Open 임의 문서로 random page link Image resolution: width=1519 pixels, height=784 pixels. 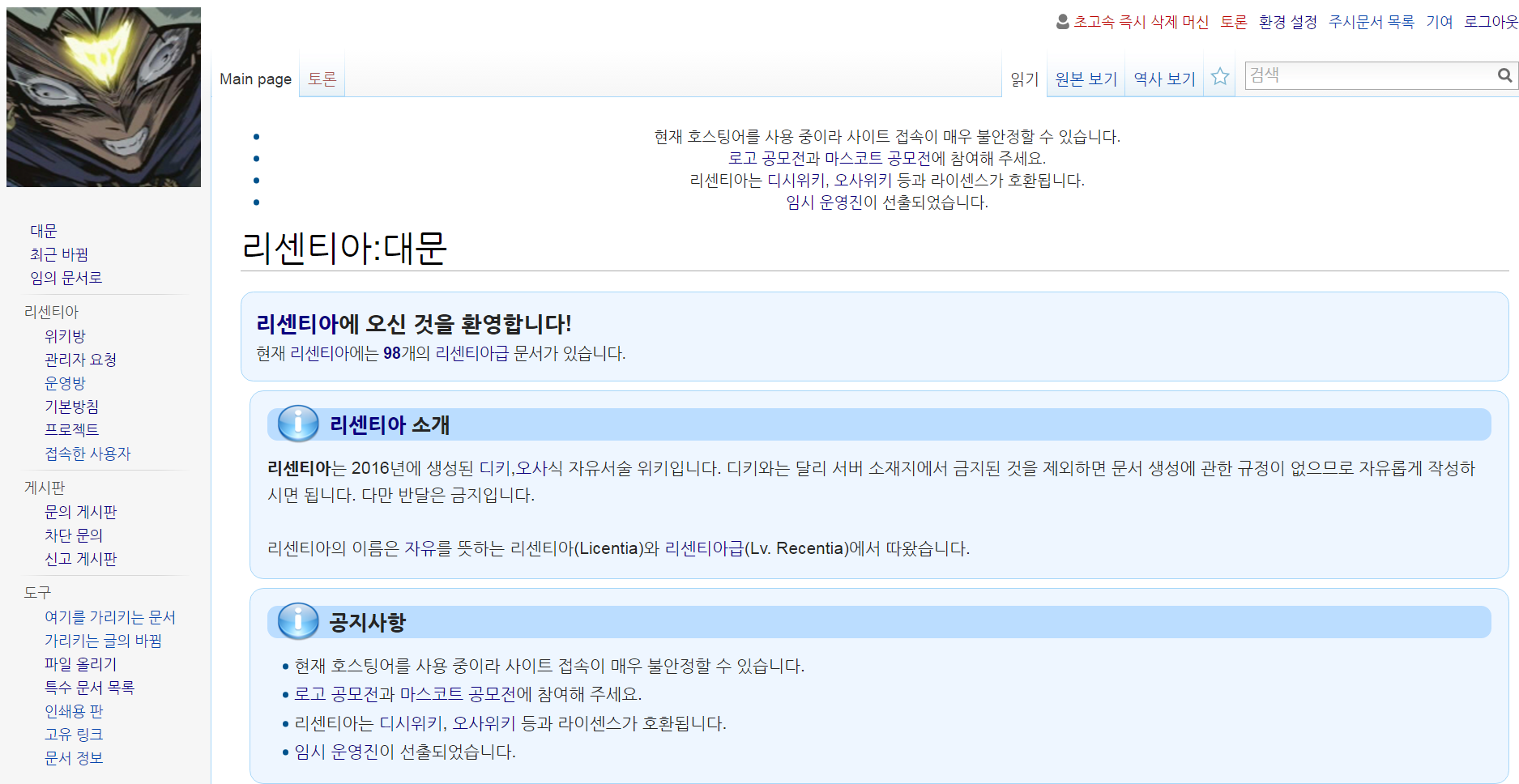pos(66,278)
